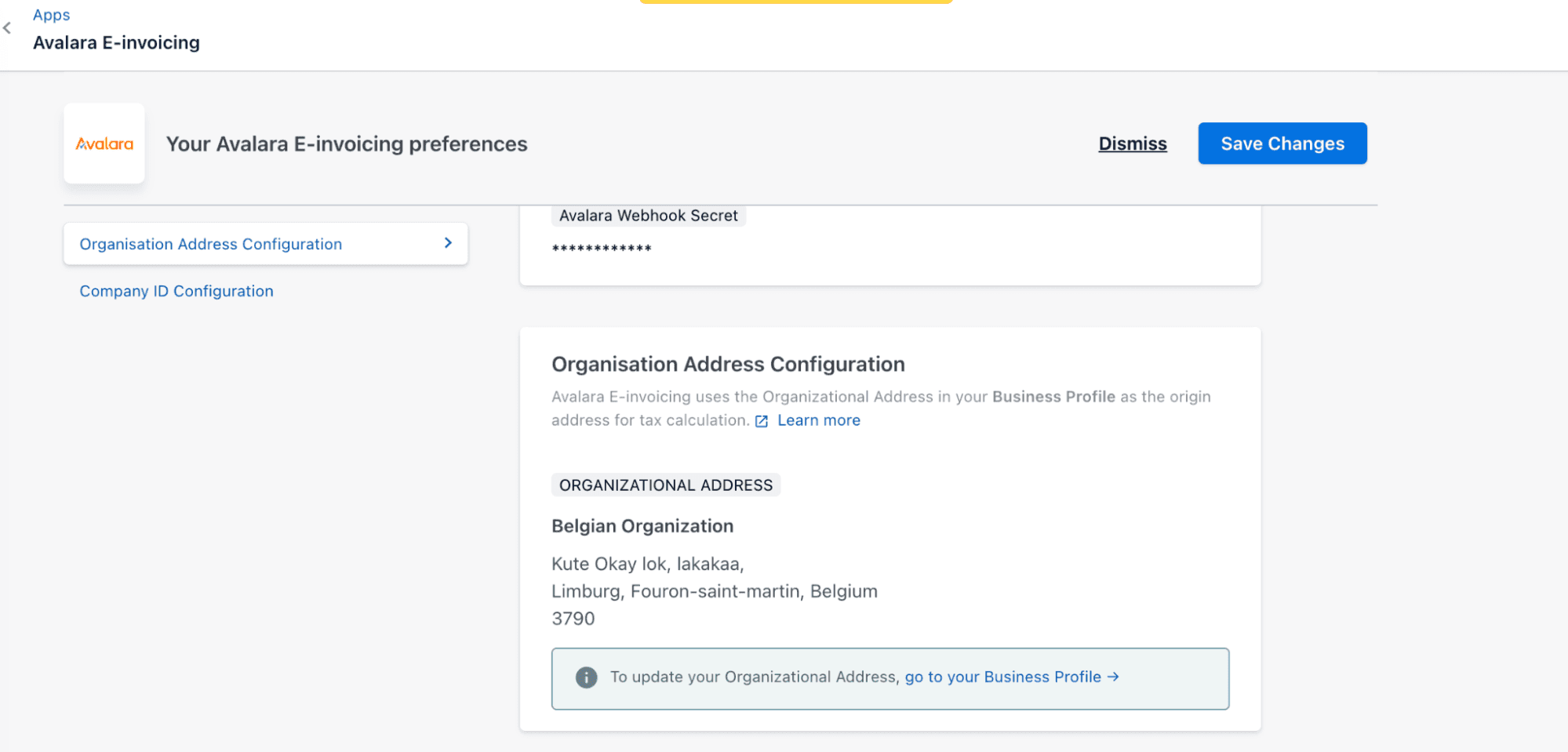Click the back chevron beside Apps
This screenshot has height=752, width=1568.
coord(7,28)
